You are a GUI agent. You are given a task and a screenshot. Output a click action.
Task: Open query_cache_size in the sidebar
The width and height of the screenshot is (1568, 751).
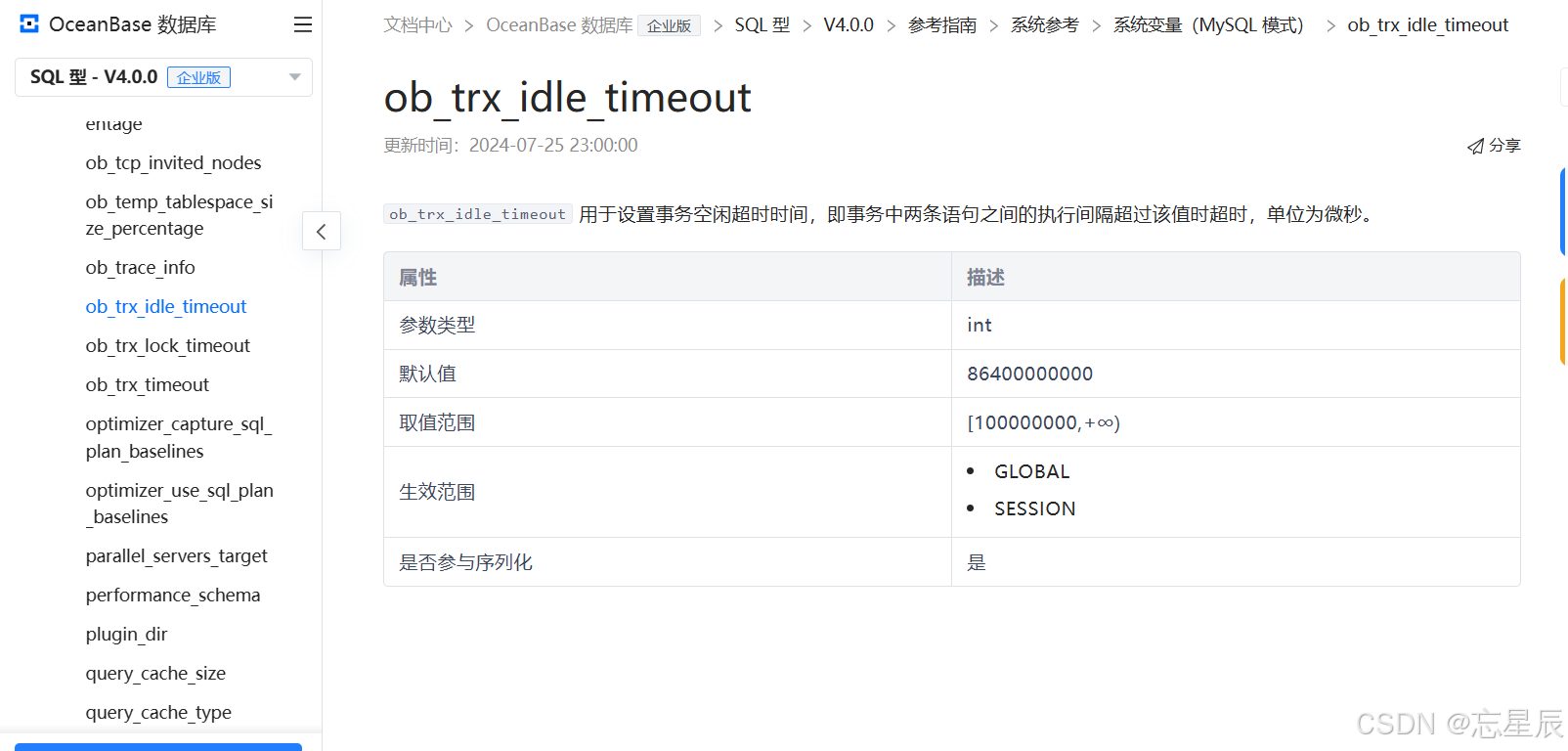coord(155,673)
